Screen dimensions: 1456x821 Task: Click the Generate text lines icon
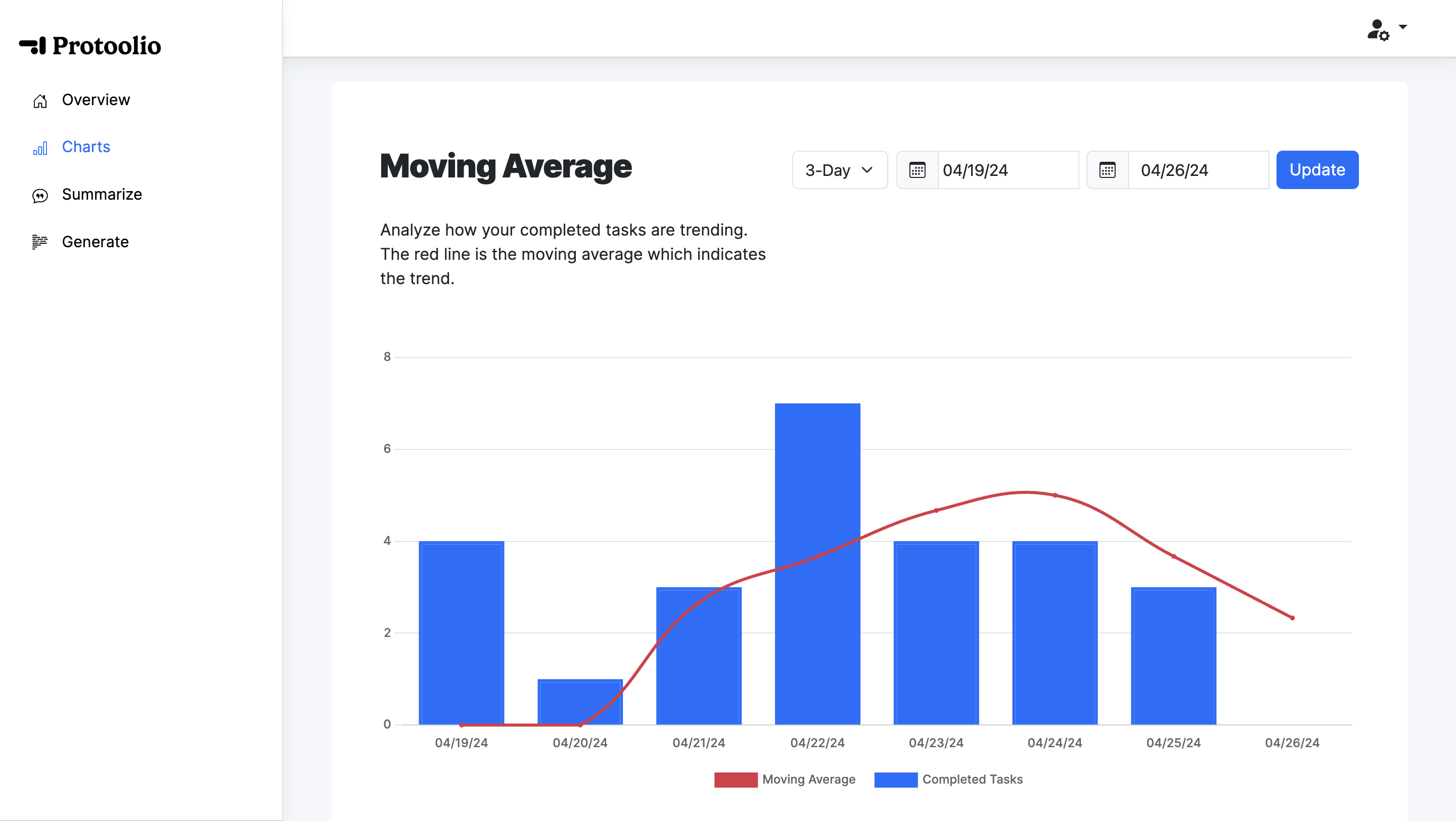(x=40, y=242)
